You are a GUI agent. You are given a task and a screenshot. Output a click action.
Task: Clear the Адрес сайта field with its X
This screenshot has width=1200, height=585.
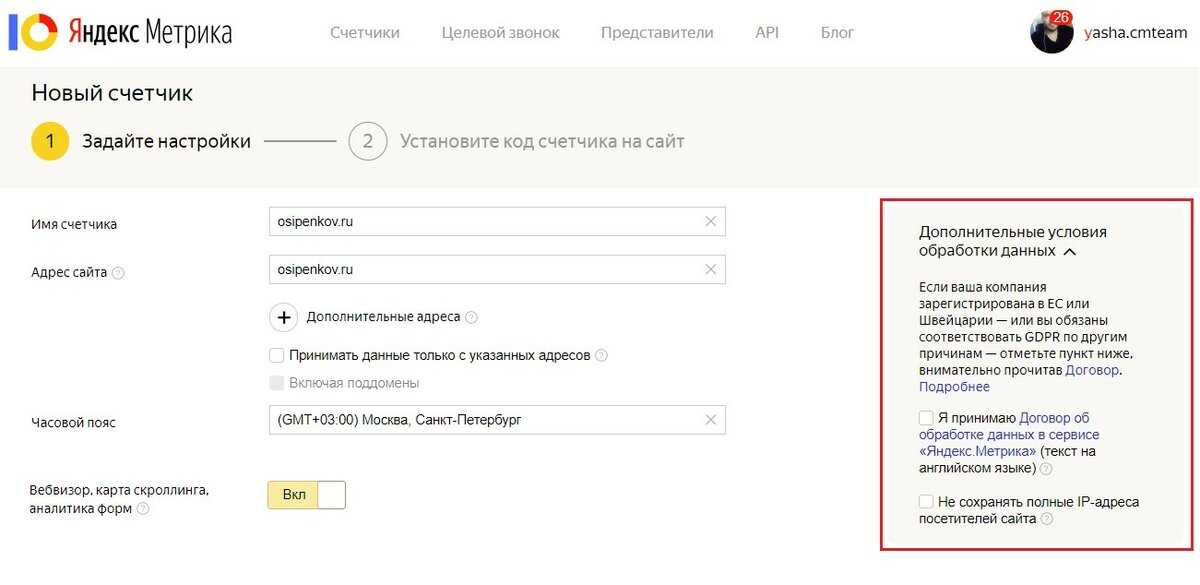coord(711,270)
